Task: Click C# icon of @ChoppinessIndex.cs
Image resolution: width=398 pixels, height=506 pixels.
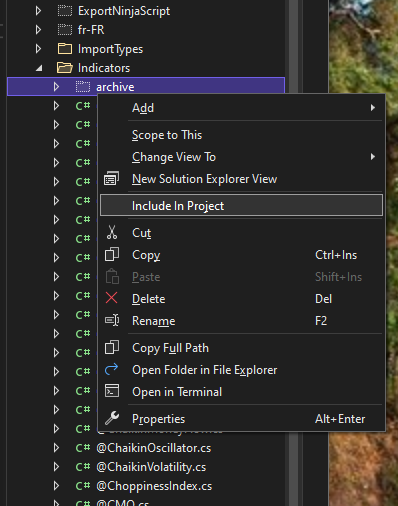Action: pos(83,486)
